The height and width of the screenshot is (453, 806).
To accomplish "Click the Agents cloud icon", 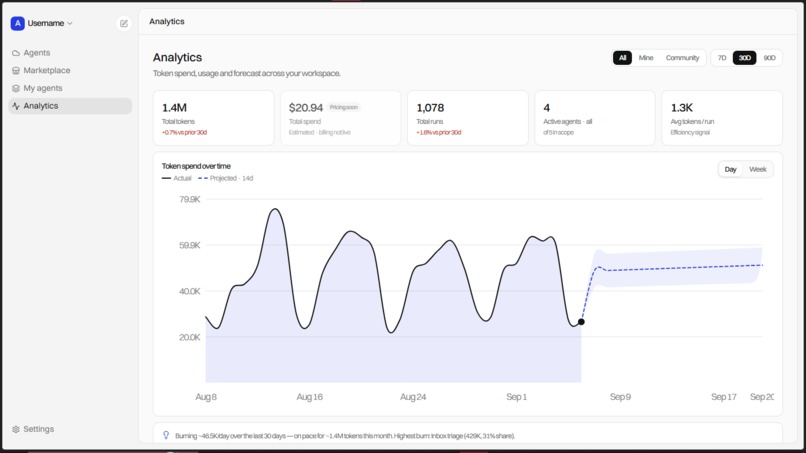I will pos(16,53).
